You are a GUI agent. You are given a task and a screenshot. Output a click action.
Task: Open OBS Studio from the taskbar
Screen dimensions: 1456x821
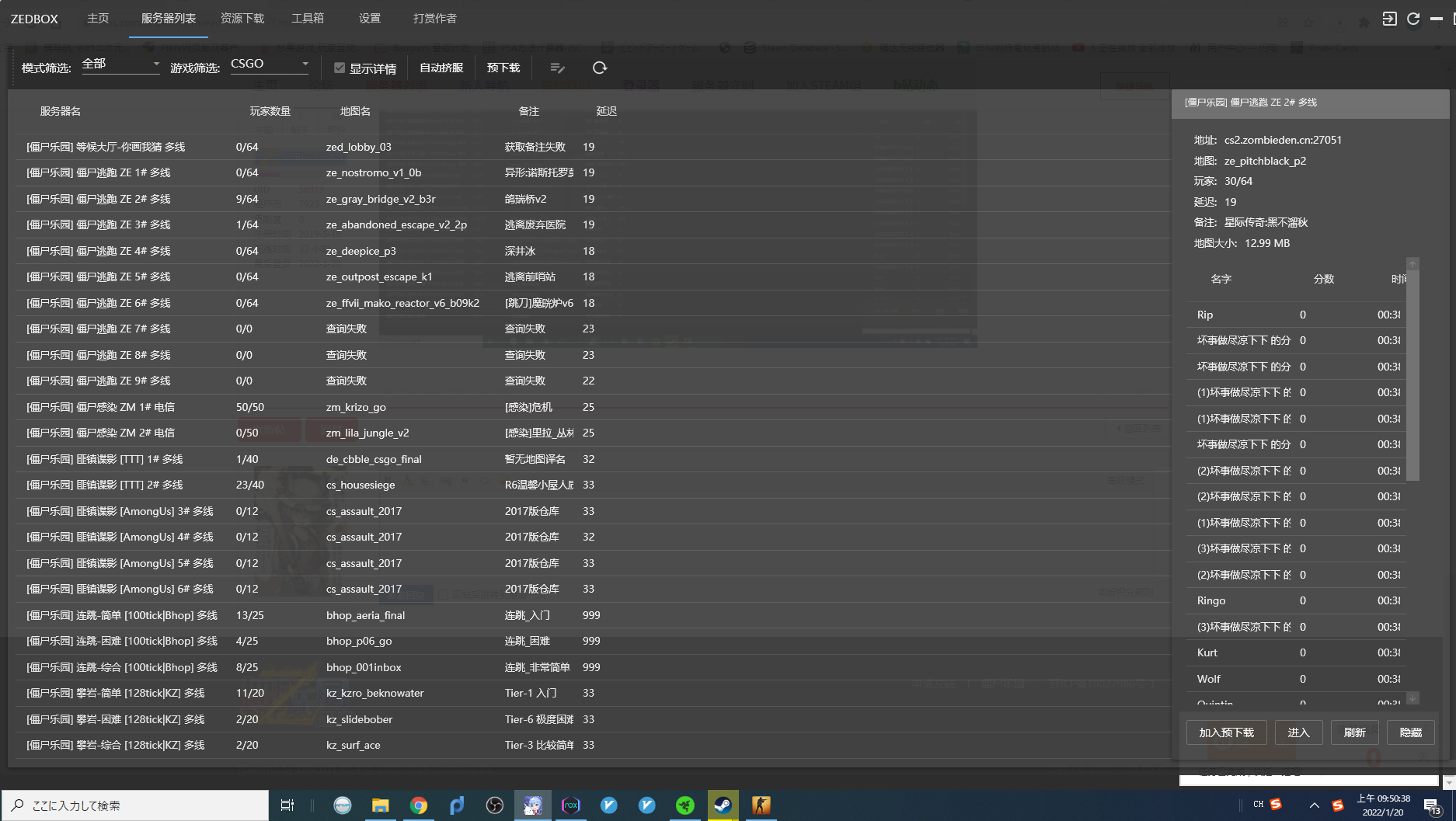pyautogui.click(x=494, y=805)
